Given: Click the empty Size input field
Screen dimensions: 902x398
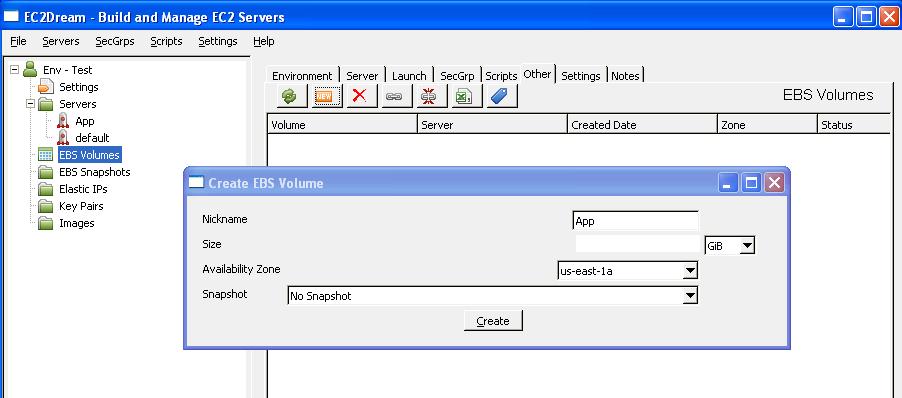Looking at the screenshot, I should point(638,244).
